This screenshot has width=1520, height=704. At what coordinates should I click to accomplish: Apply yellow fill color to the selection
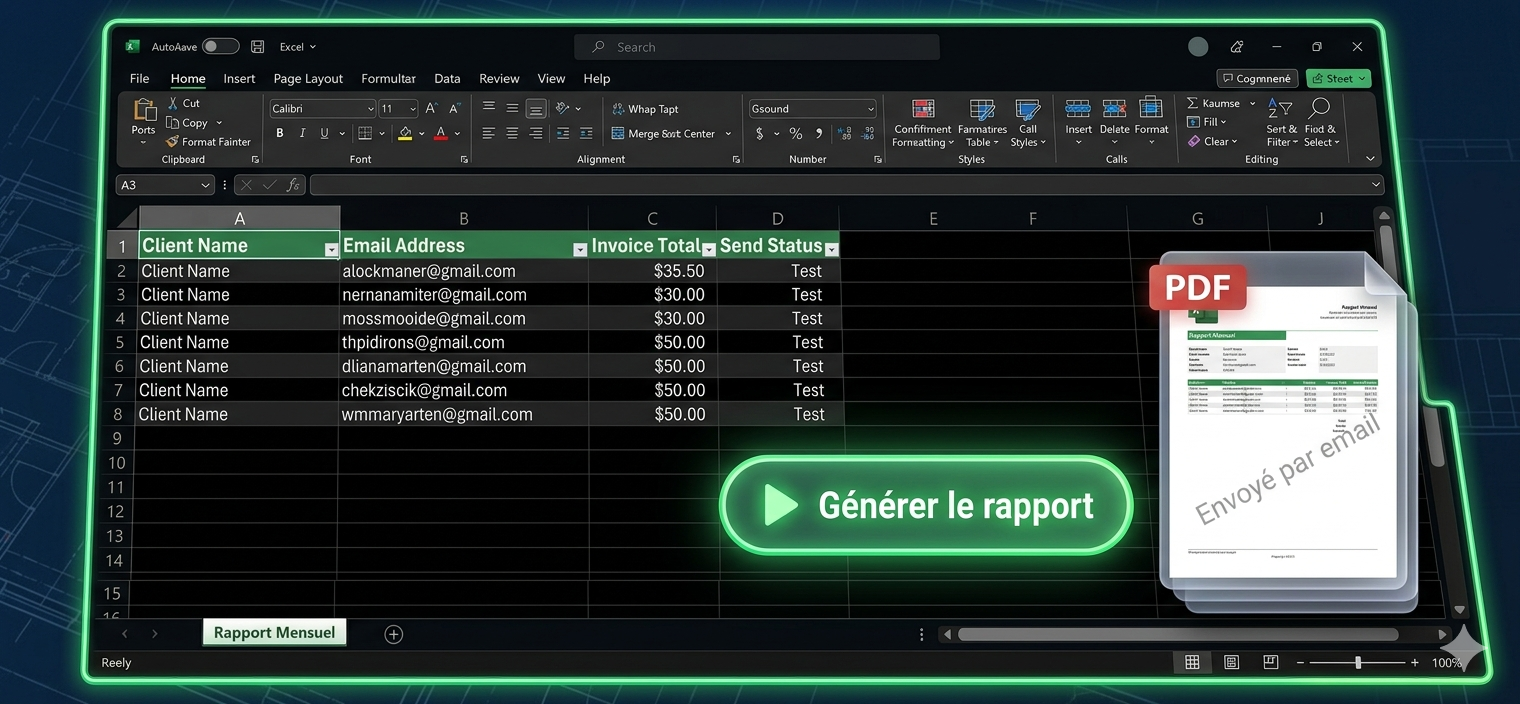pos(405,132)
